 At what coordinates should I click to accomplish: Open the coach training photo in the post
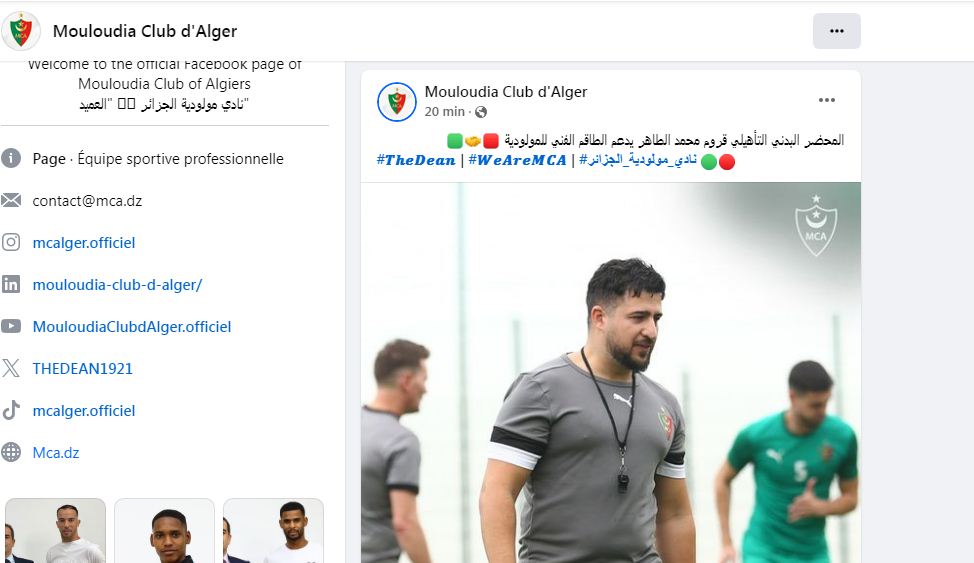click(611, 372)
